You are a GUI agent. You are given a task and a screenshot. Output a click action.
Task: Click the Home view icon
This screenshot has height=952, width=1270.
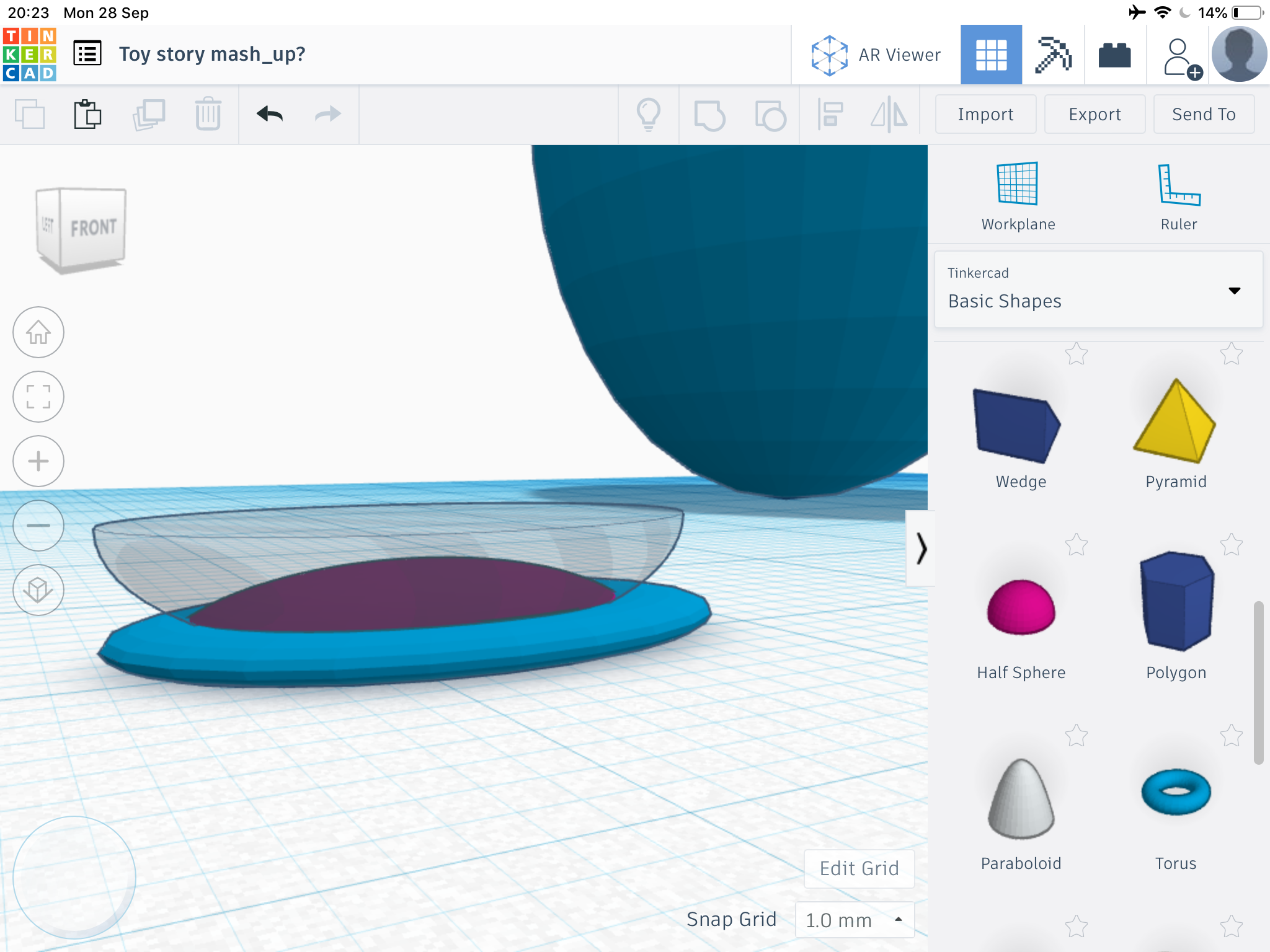[x=38, y=332]
